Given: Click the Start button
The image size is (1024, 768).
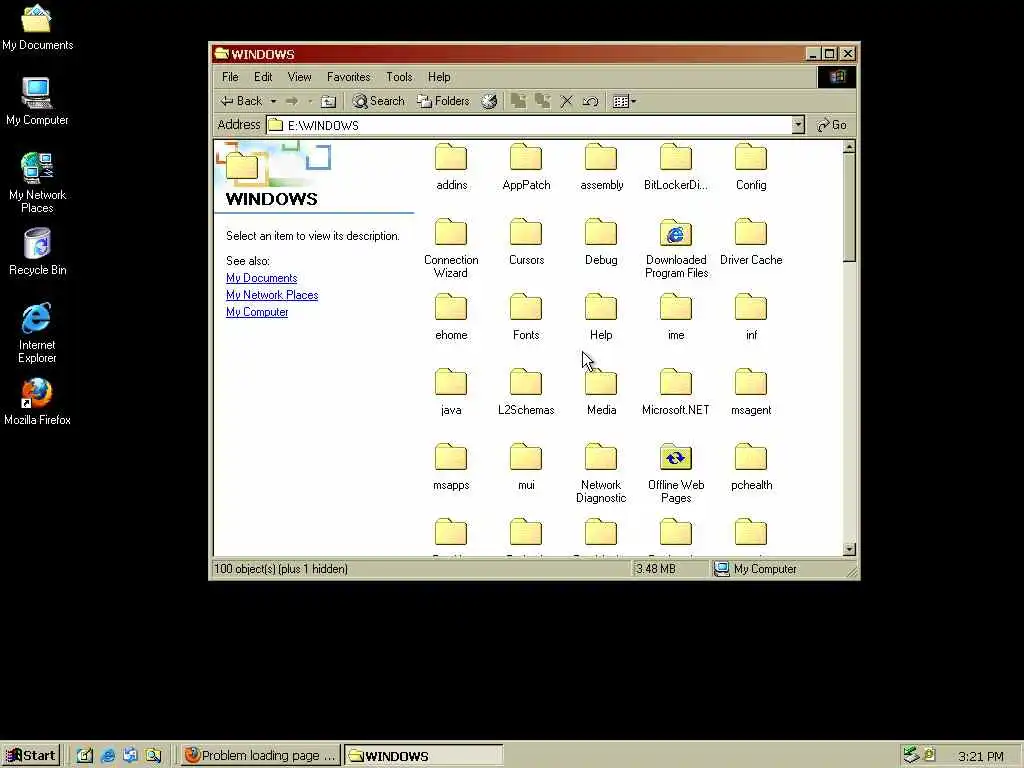Looking at the screenshot, I should [31, 756].
